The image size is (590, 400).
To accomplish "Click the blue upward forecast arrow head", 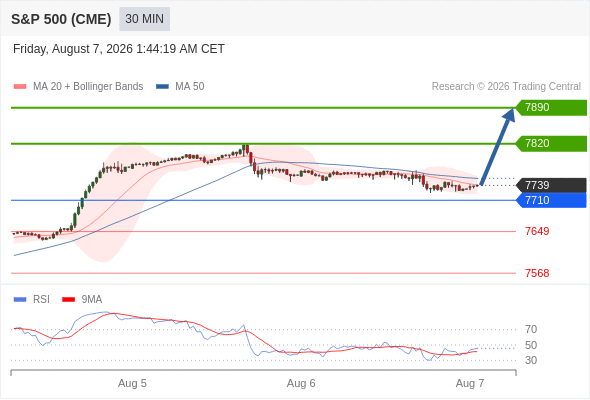I will point(509,114).
